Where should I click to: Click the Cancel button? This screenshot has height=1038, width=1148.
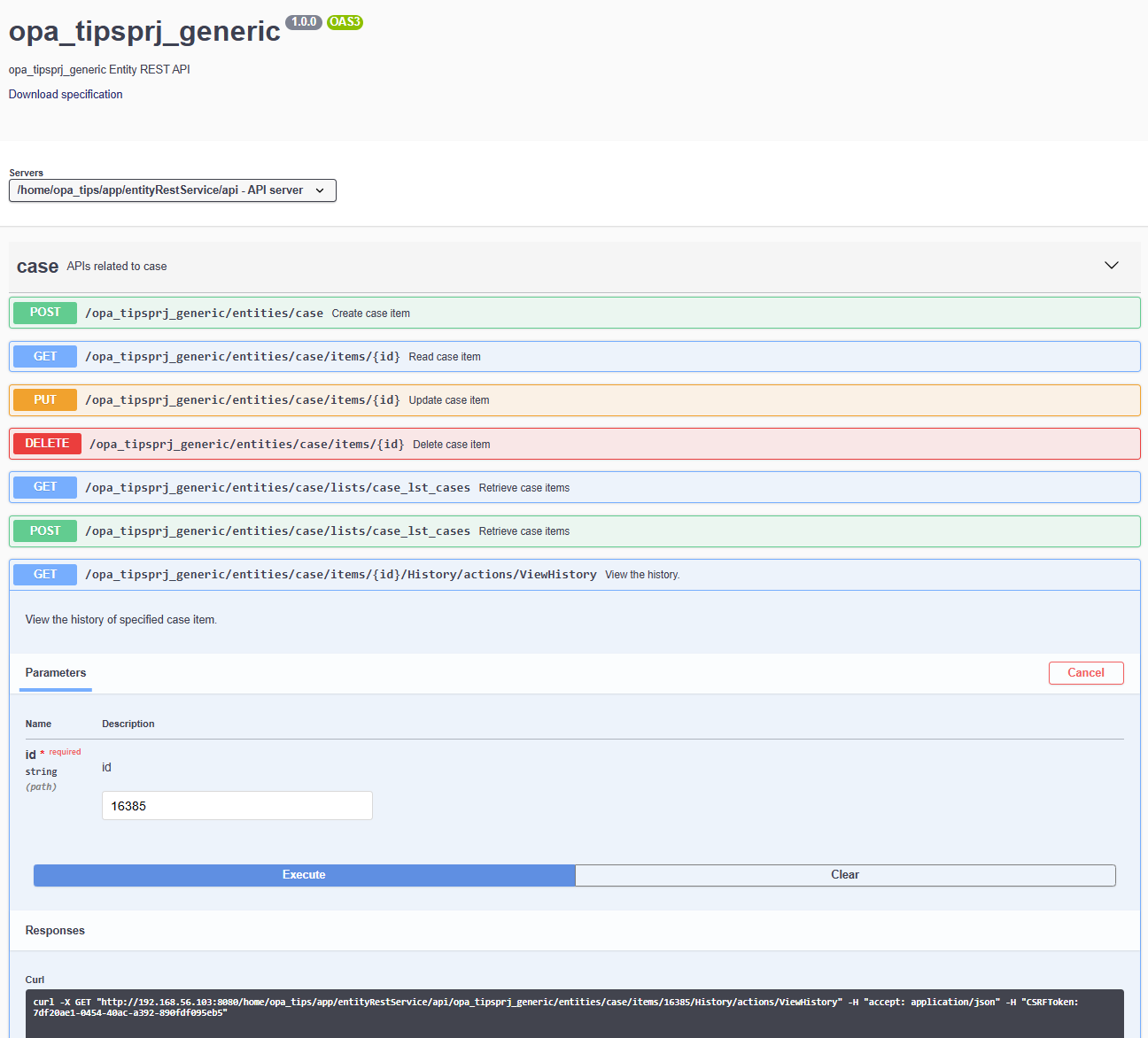(1086, 673)
